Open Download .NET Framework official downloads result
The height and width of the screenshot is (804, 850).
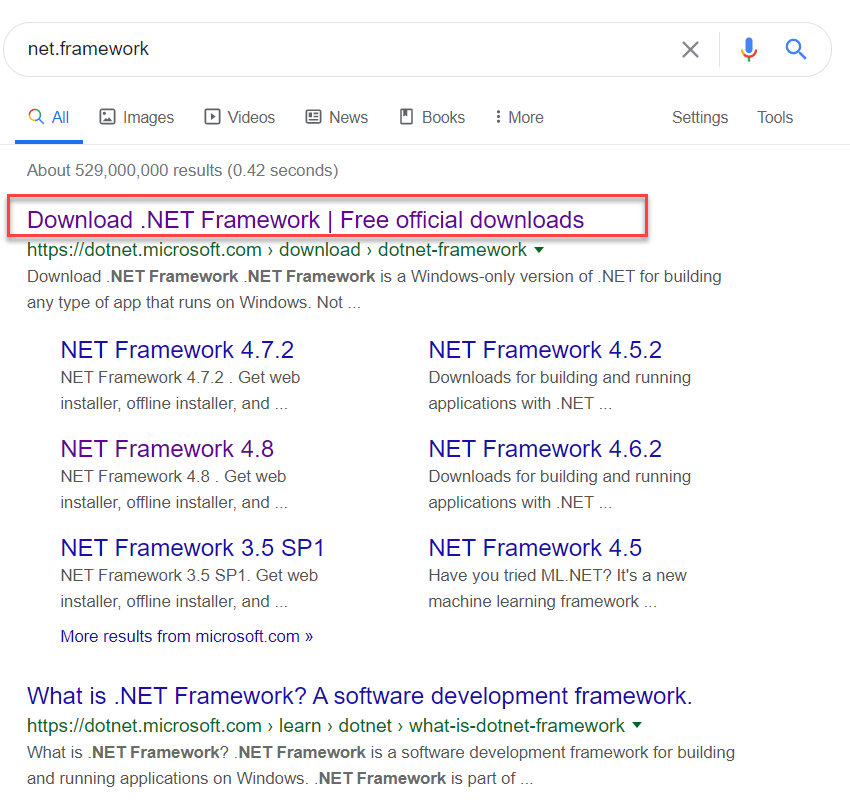click(305, 220)
